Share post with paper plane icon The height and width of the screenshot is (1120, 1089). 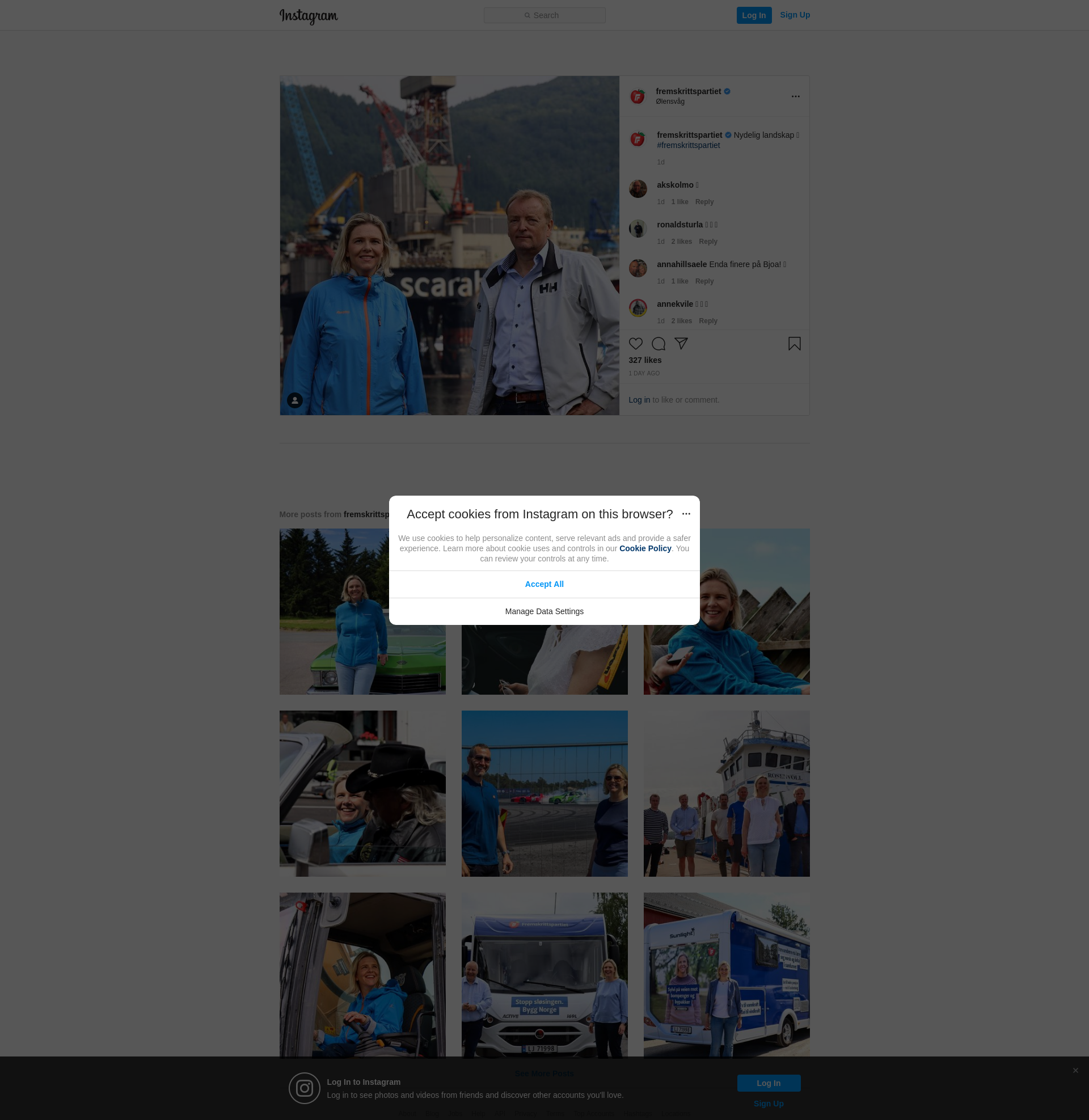click(681, 343)
